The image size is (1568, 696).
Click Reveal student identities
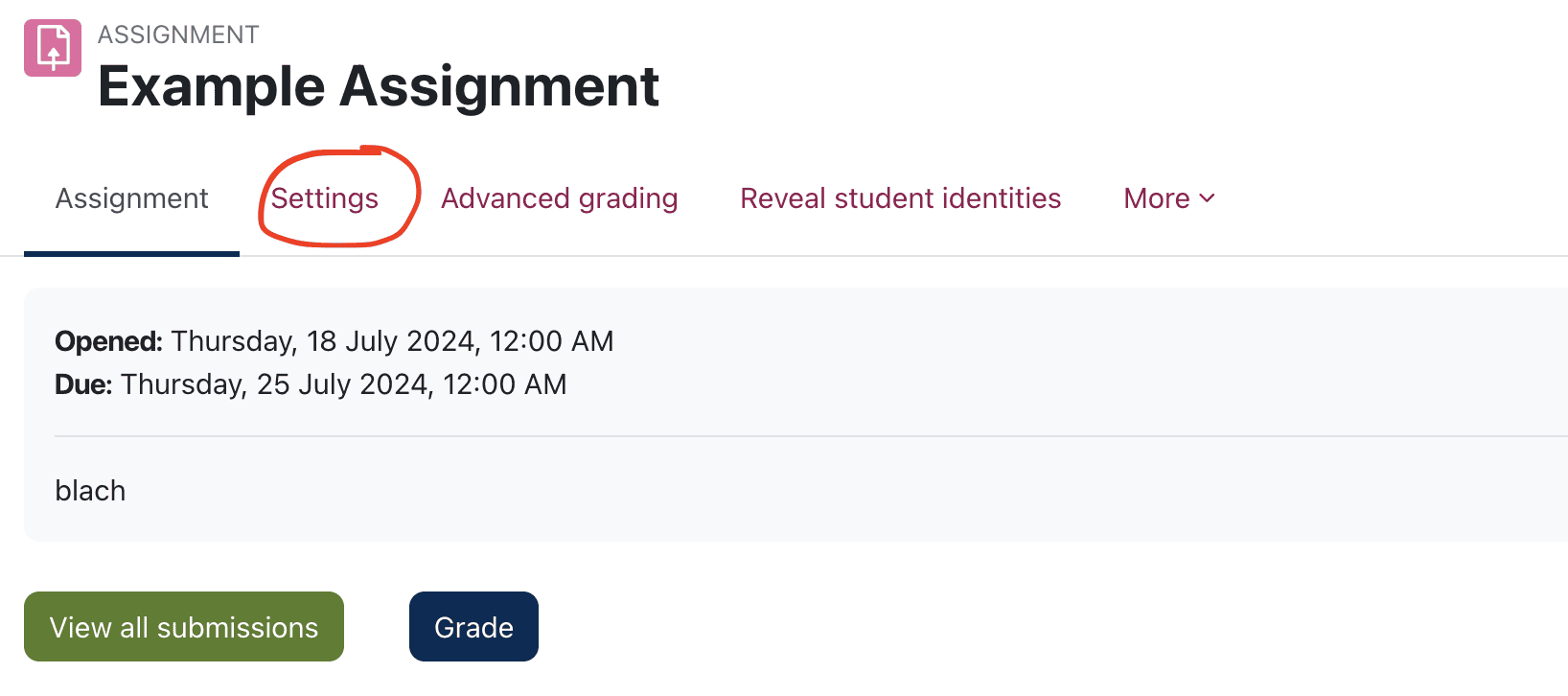pos(900,198)
